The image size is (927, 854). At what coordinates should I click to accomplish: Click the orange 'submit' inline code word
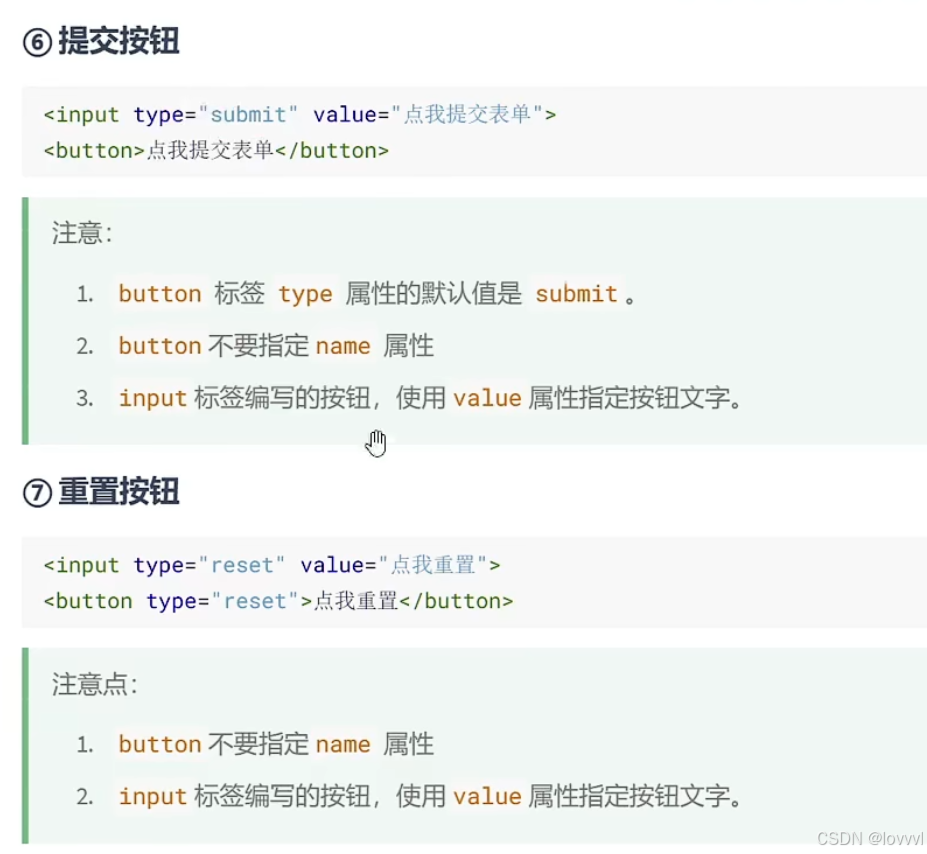[x=576, y=294]
